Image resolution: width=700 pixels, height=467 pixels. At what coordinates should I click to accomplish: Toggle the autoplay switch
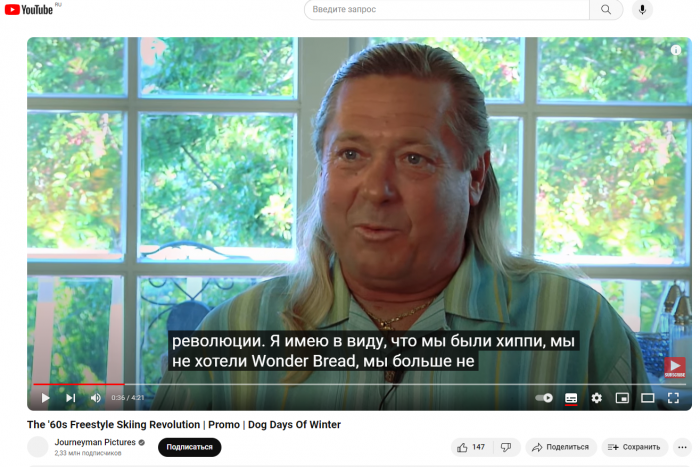point(544,397)
